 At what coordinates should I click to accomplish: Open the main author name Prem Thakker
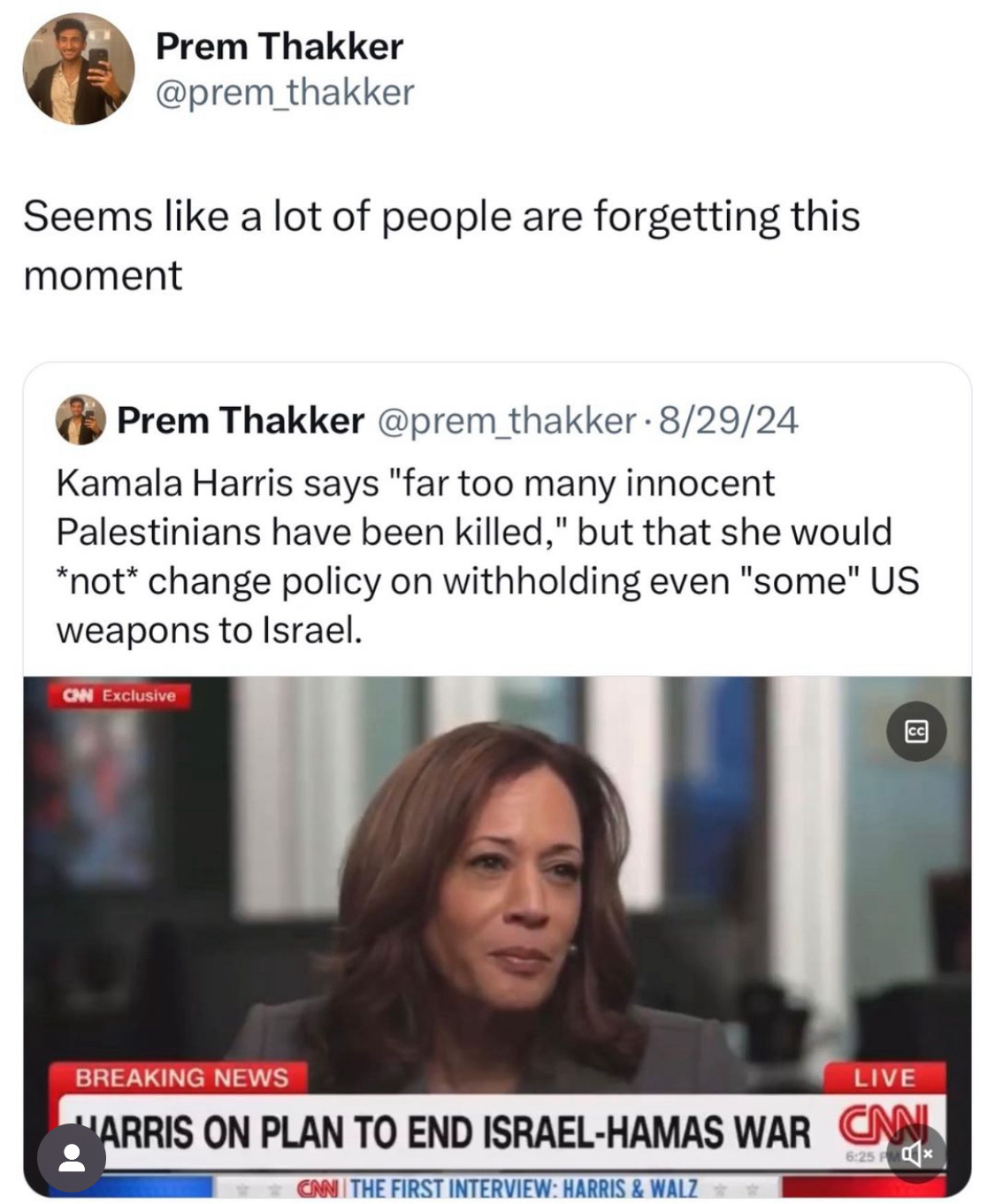pyautogui.click(x=279, y=46)
